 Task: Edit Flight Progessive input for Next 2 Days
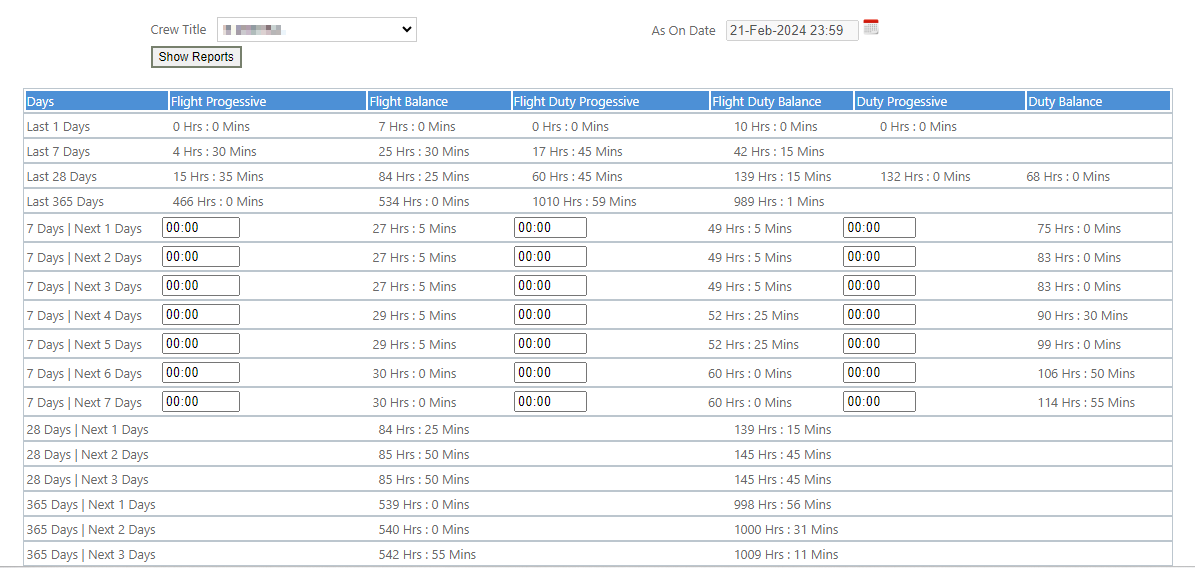point(201,257)
